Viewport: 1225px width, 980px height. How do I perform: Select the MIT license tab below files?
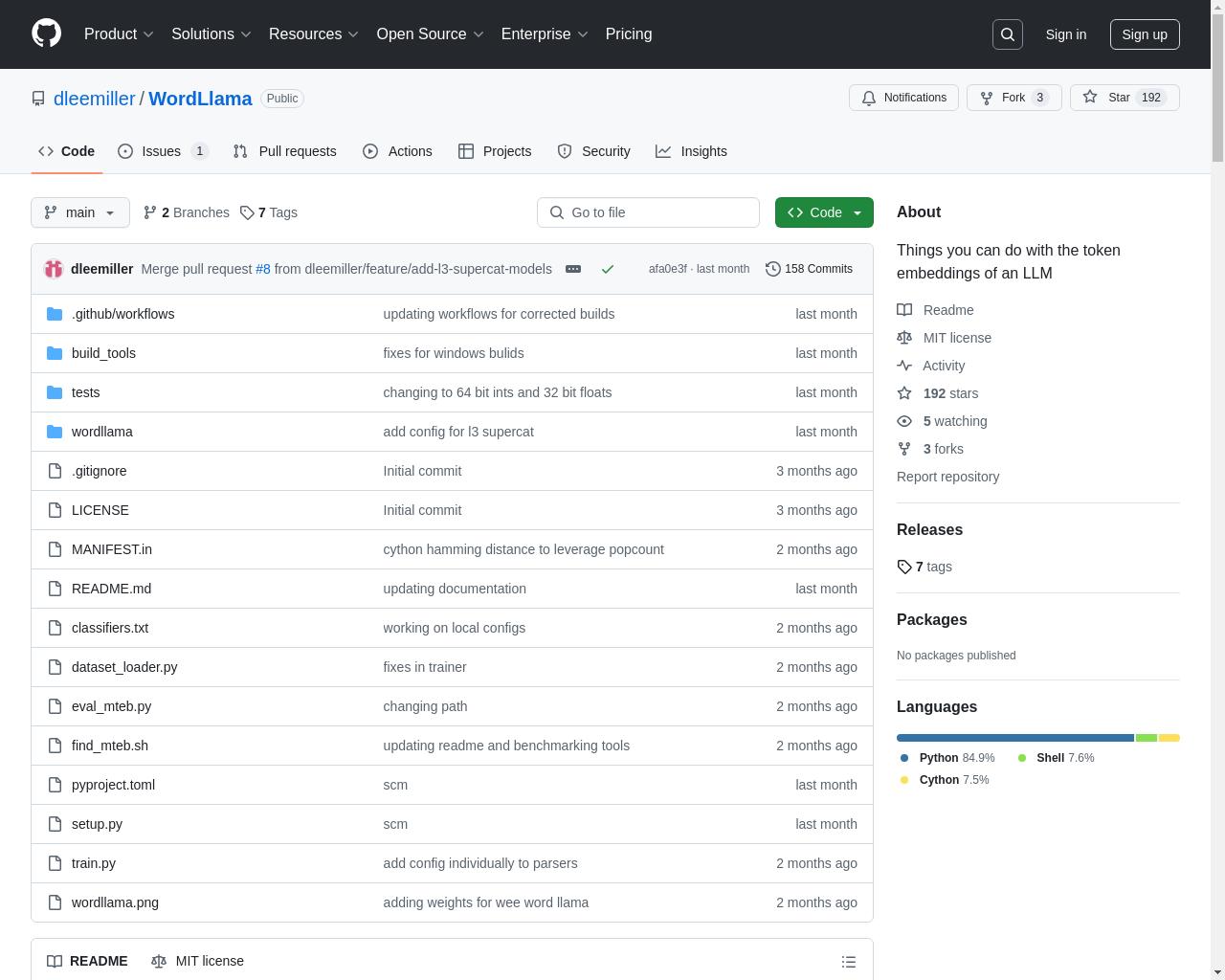(197, 961)
